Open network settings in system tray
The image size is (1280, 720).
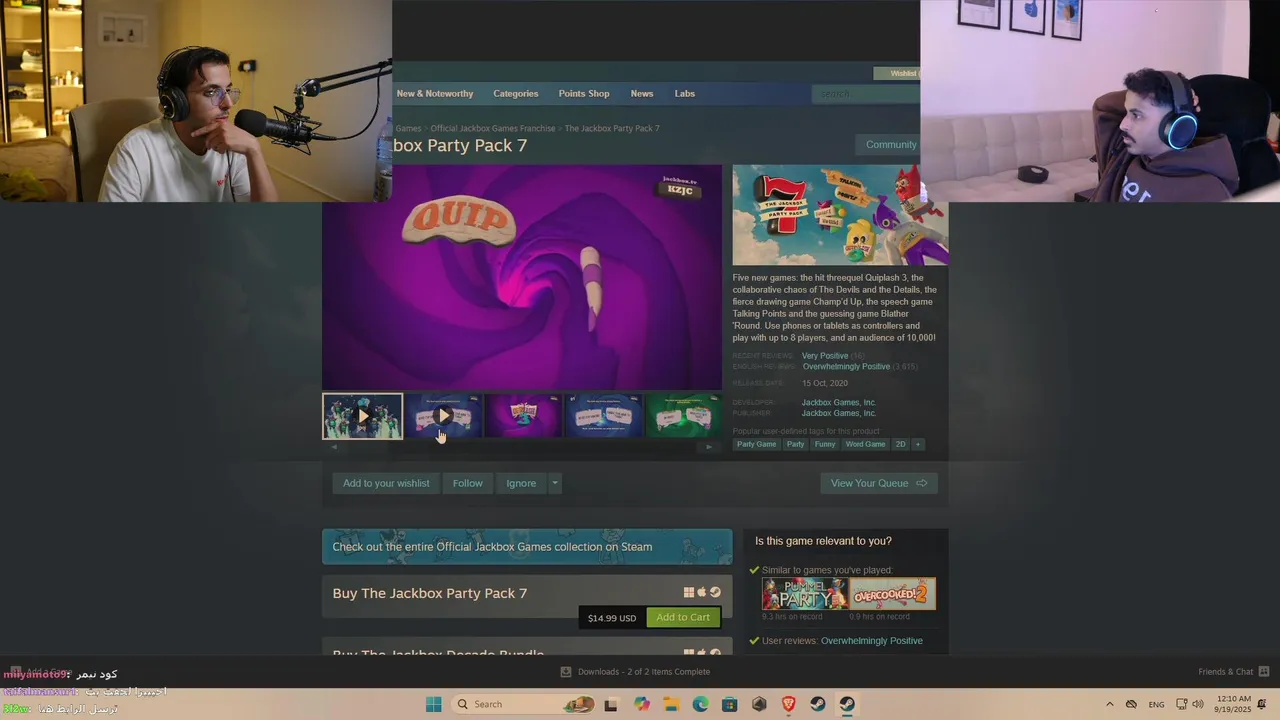1181,704
